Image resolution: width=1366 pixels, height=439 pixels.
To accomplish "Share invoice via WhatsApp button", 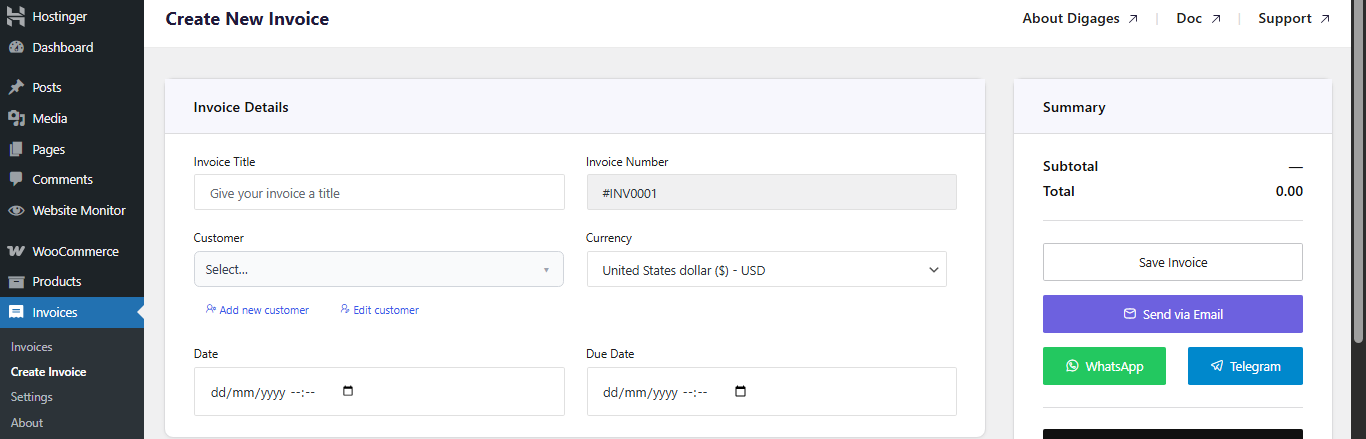I will tap(1105, 366).
